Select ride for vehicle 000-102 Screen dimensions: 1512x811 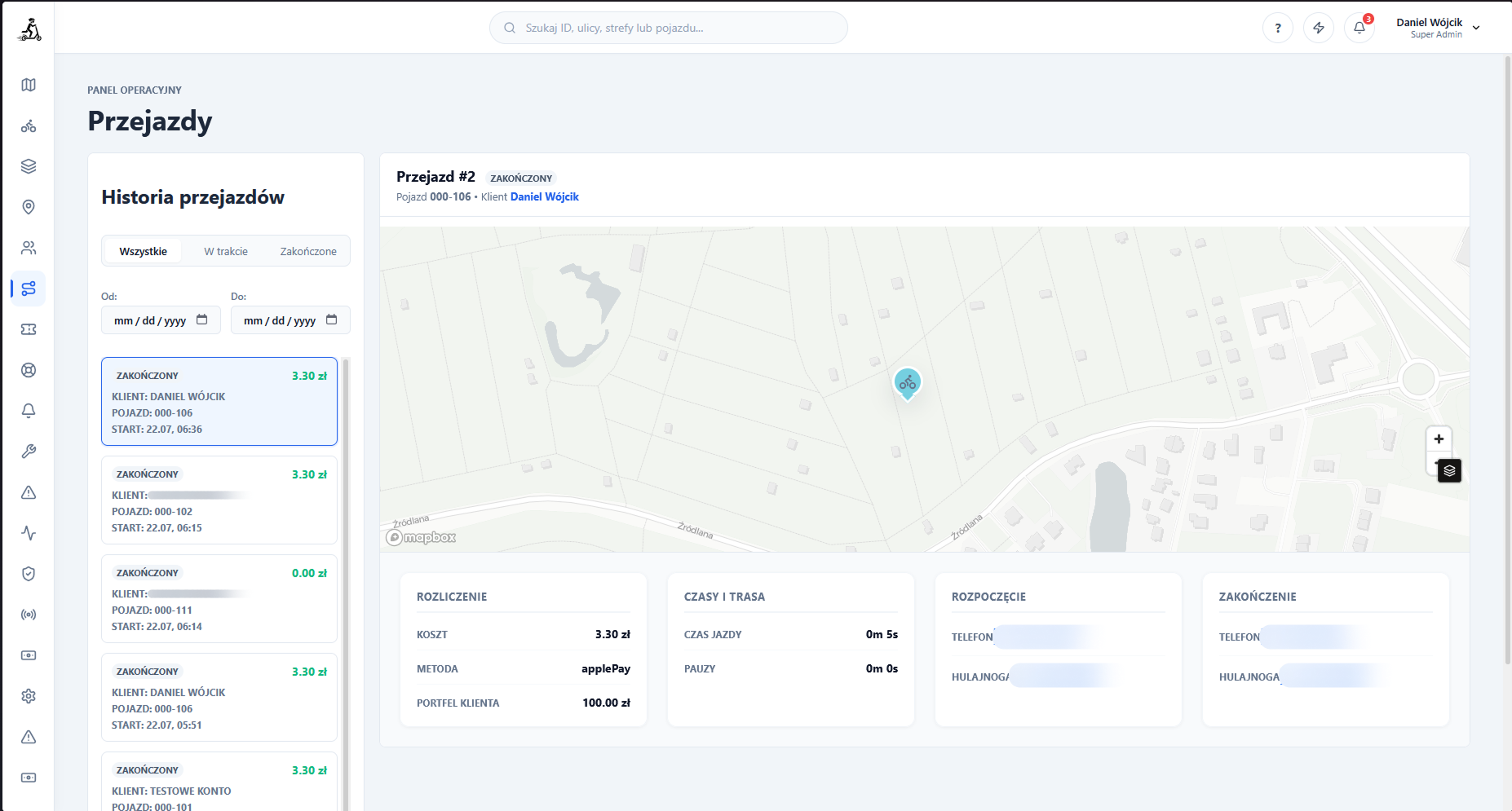[x=219, y=500]
